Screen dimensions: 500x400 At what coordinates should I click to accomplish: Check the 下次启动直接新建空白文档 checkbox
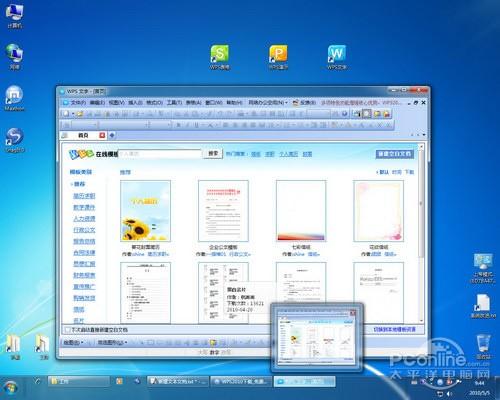coord(67,330)
